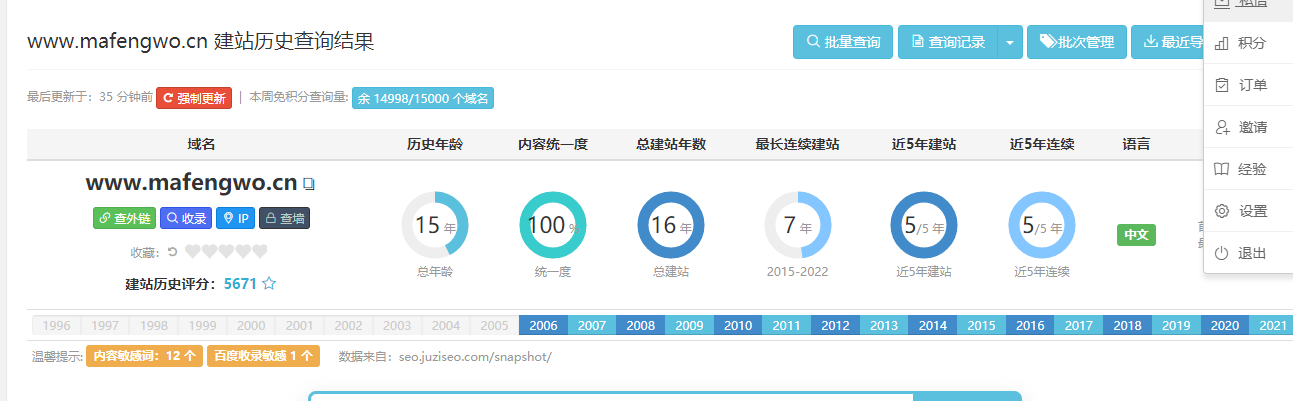Click 退出 to log out
1293x401 pixels.
coord(1248,253)
